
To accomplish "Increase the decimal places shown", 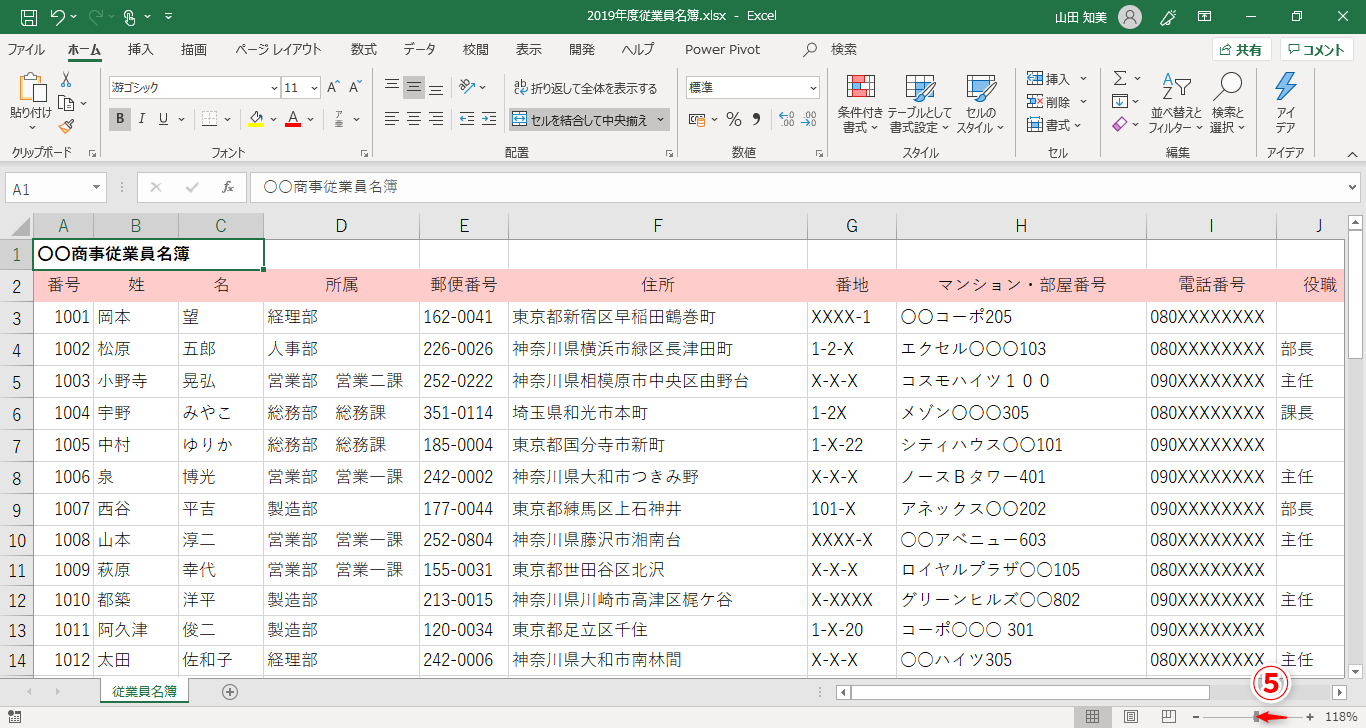I will point(785,120).
